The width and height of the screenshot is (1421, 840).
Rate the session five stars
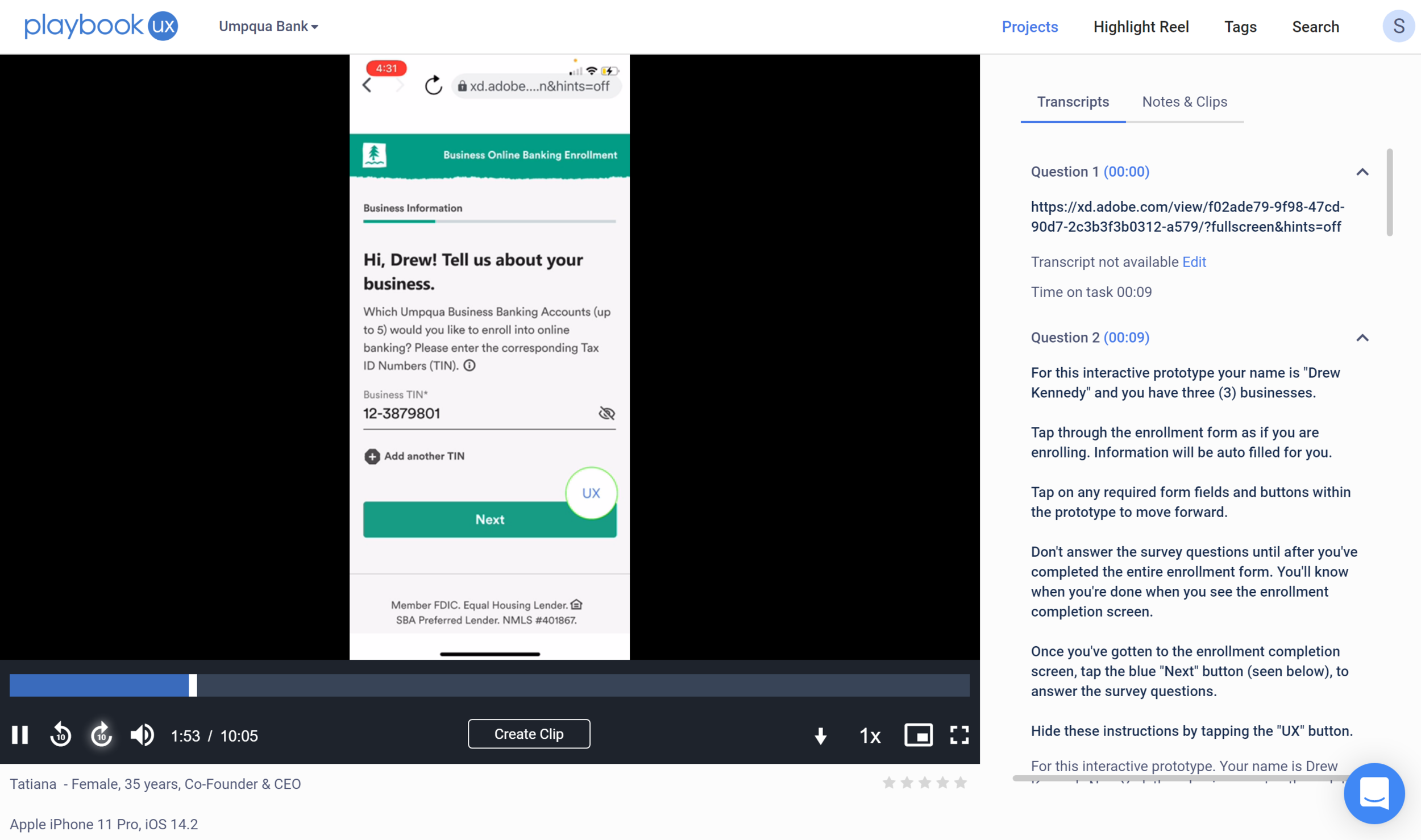[x=960, y=783]
